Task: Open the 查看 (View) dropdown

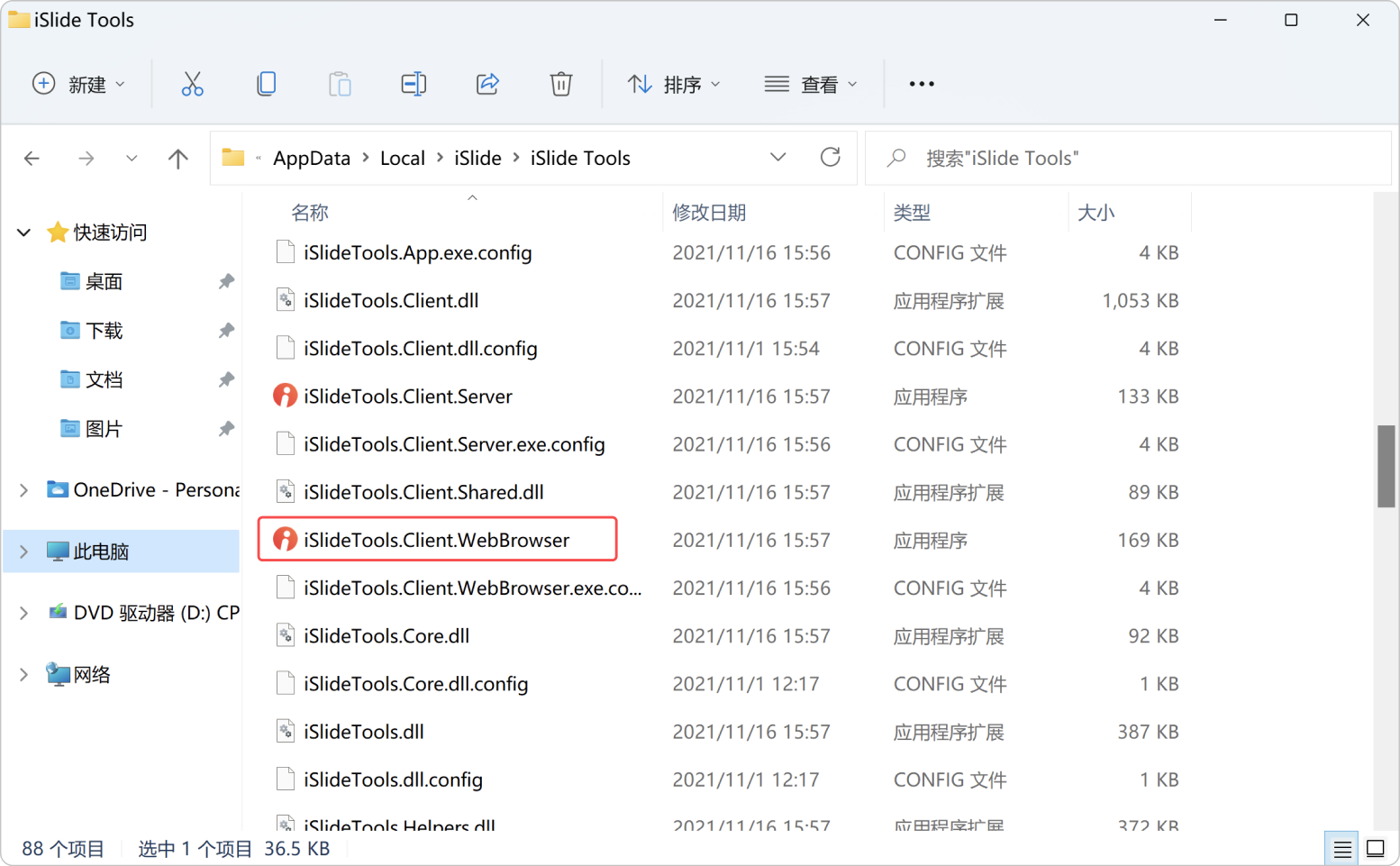Action: (x=811, y=84)
